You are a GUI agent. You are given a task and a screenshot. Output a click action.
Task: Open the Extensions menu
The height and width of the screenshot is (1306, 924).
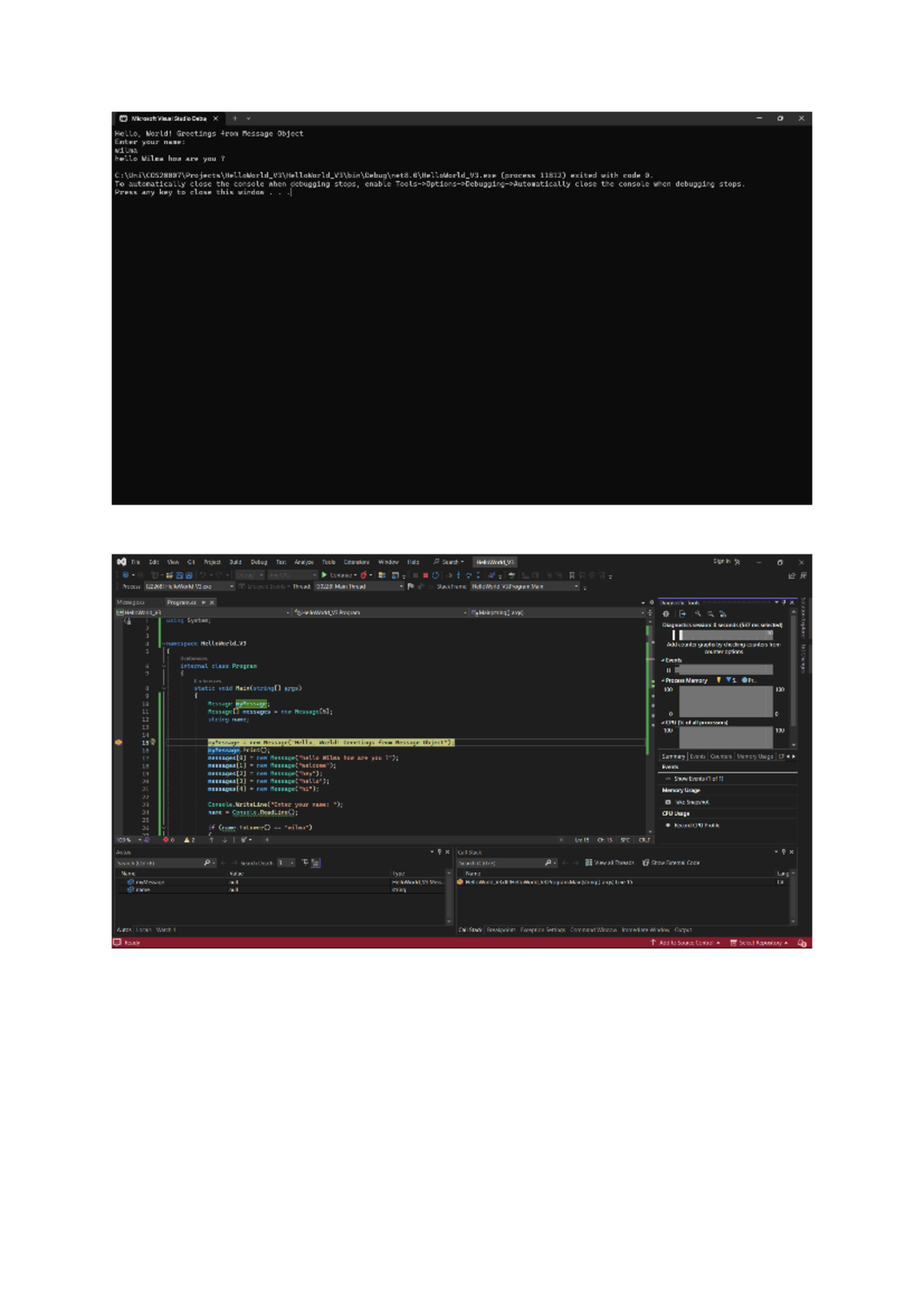(357, 561)
